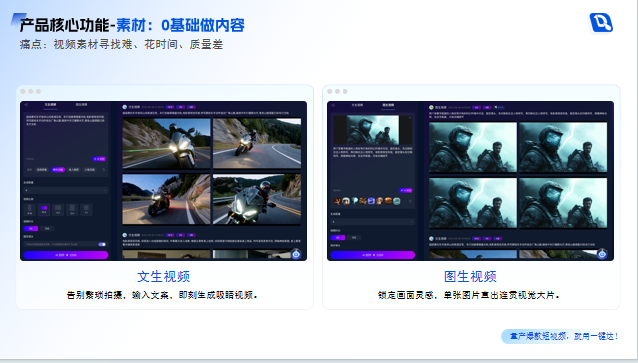Remove the uploaded soldier reference image
Viewport: 638px width, 363px height.
pos(410,118)
